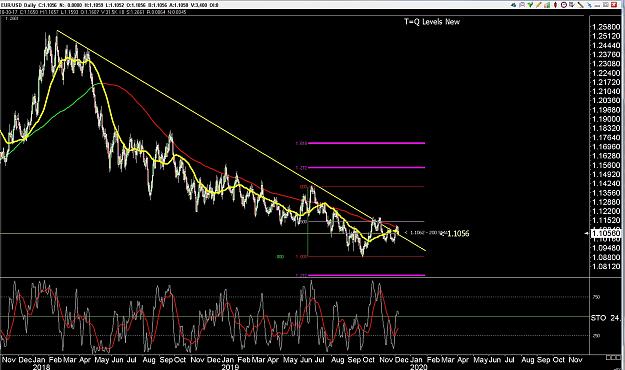Select the topmost magenta level line
625x370 pixels.
coord(366,143)
